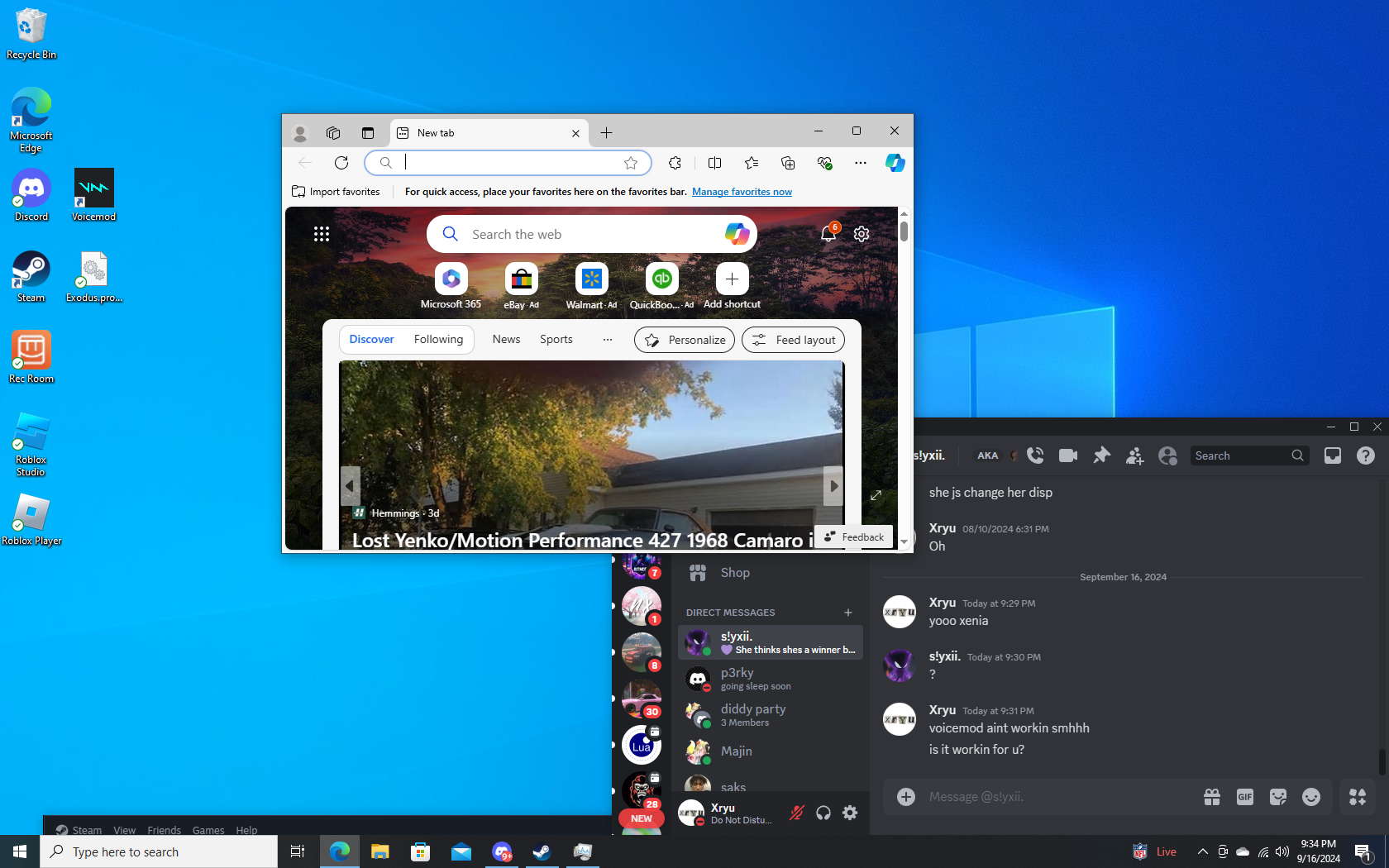The height and width of the screenshot is (868, 1389).
Task: Open Edge collections
Action: point(788,163)
